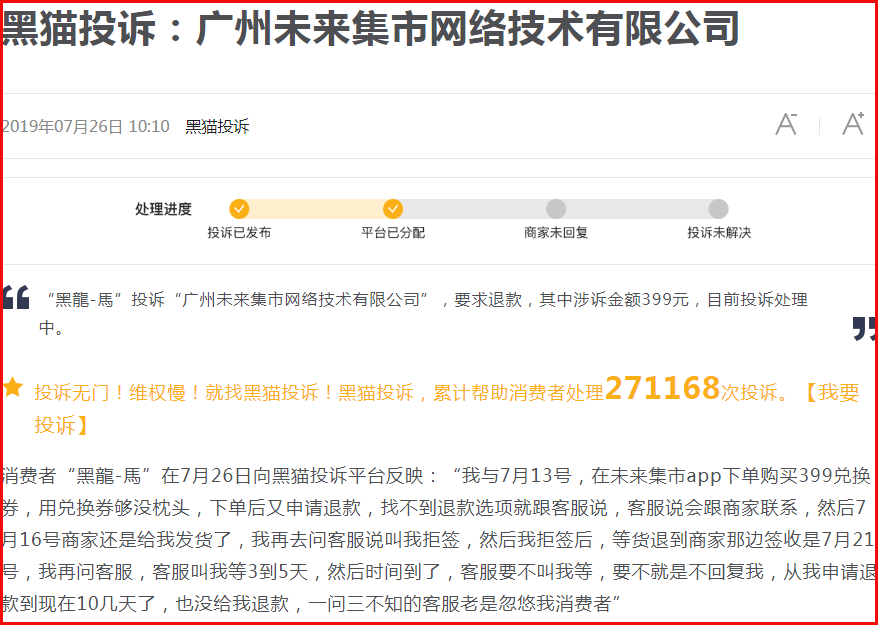Viewport: 878px width, 625px height.
Task: Increase font size with the A+ icon
Action: coord(853,123)
